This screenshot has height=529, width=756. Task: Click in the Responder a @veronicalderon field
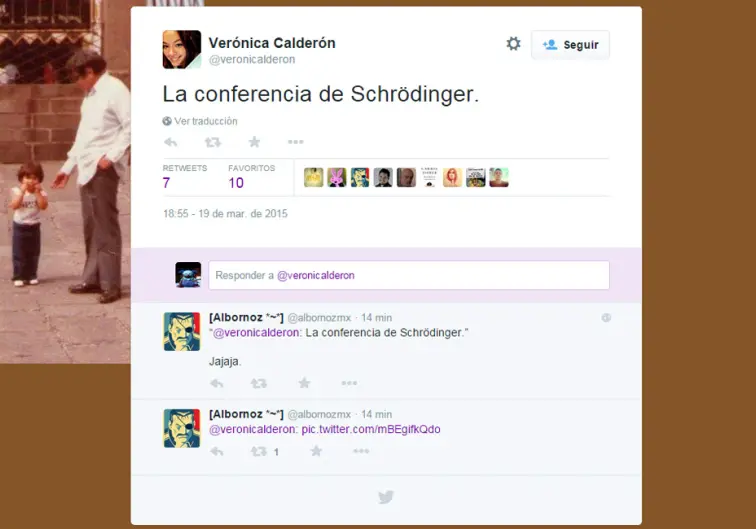pos(409,275)
